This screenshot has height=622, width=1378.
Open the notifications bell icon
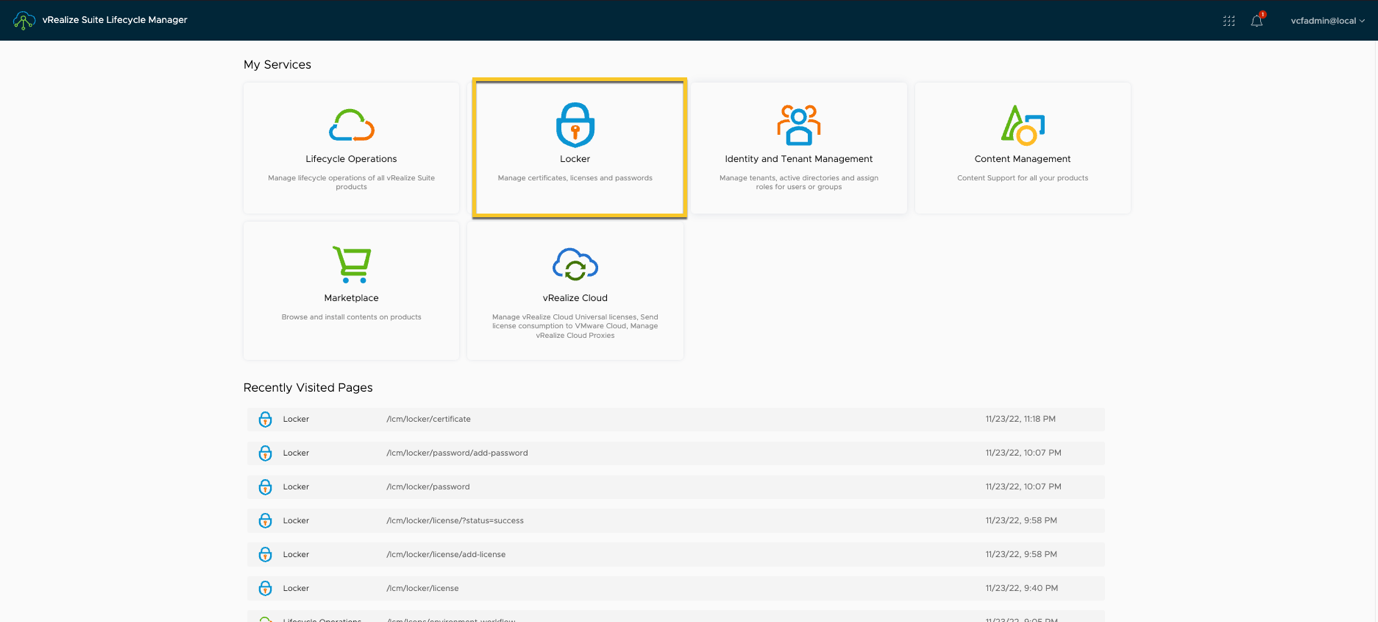[1257, 20]
